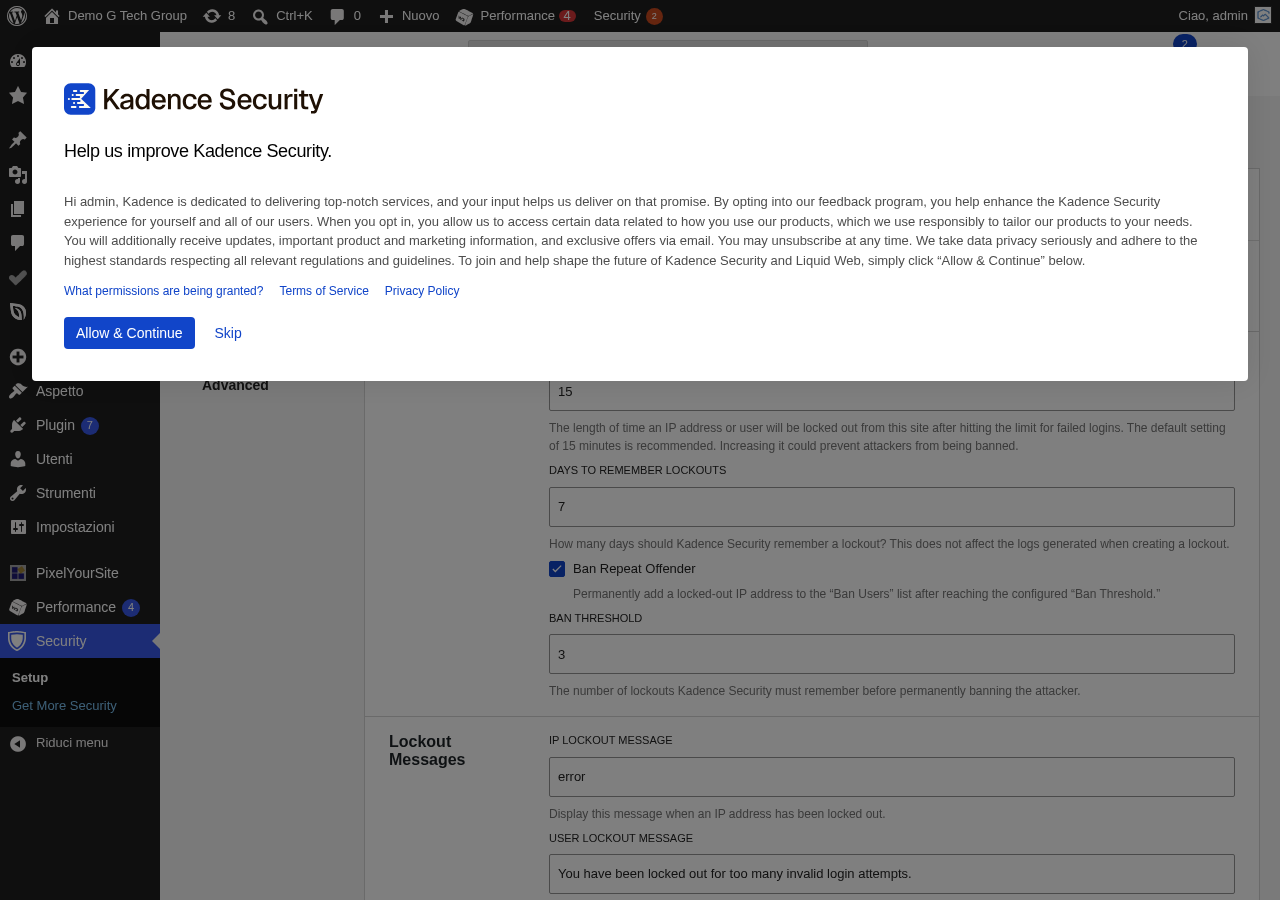This screenshot has width=1280, height=900.
Task: Open What permissions are being granted link
Action: (164, 291)
